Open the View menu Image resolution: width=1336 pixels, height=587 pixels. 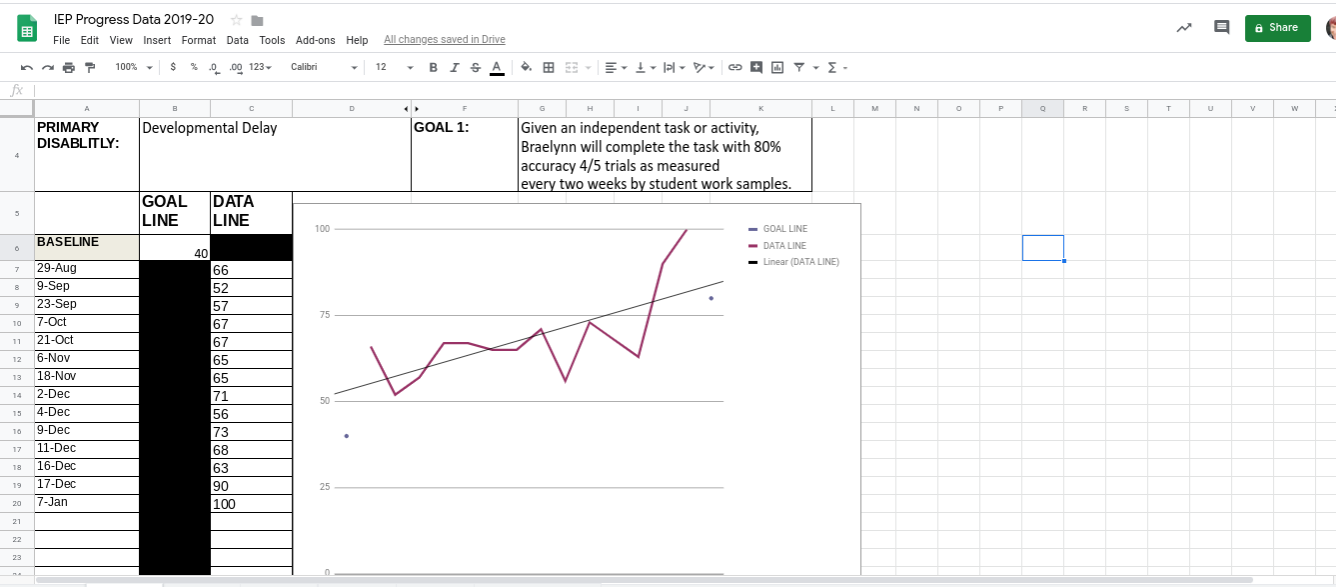[x=121, y=40]
